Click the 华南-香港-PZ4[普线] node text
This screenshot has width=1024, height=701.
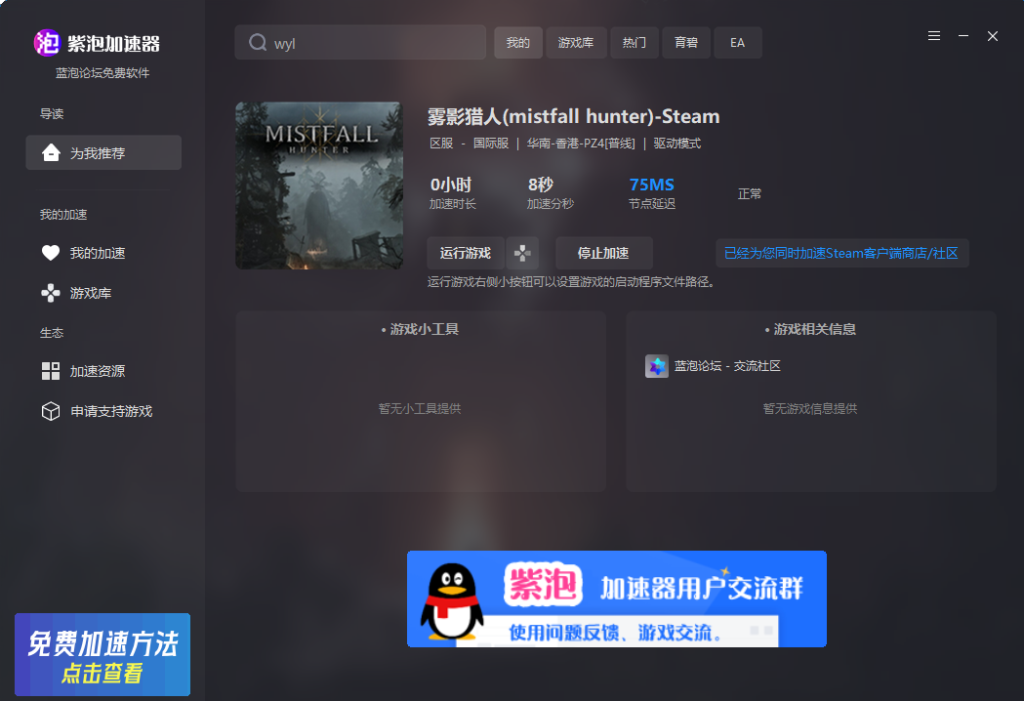[581, 143]
